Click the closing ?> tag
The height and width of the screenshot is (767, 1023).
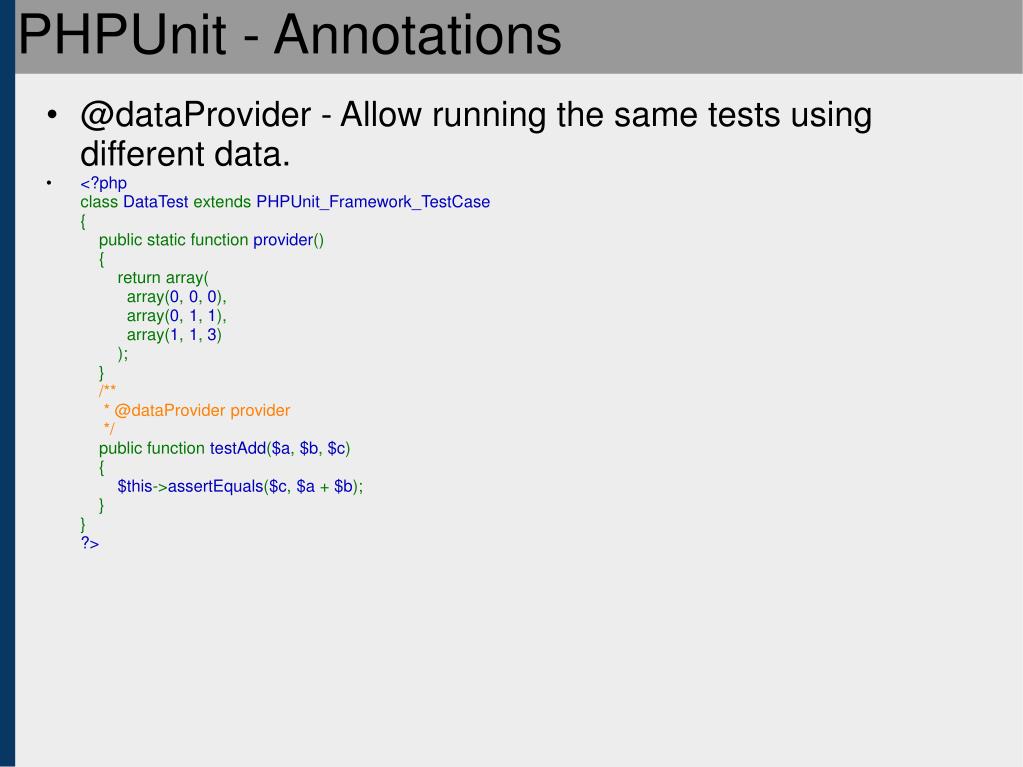coord(90,543)
